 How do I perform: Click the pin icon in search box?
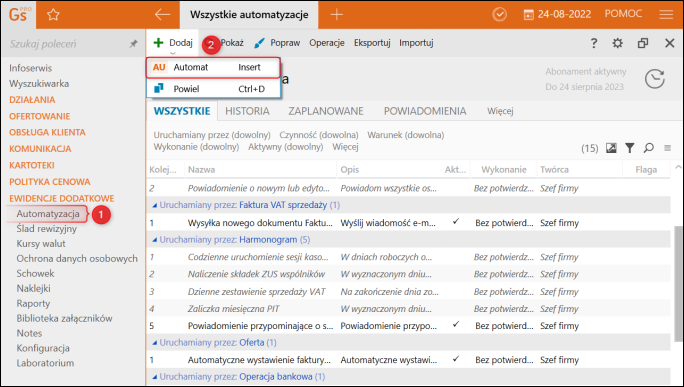pyautogui.click(x=133, y=44)
